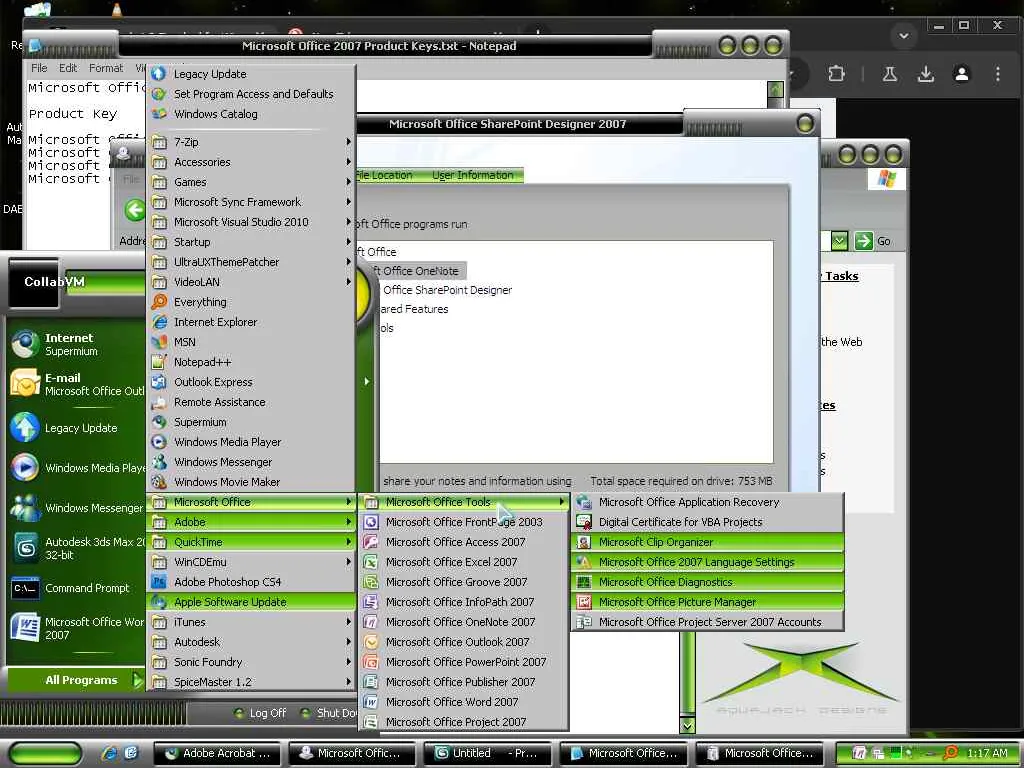Viewport: 1024px width, 768px height.
Task: Expand the Adobe program folder
Action: click(x=251, y=522)
